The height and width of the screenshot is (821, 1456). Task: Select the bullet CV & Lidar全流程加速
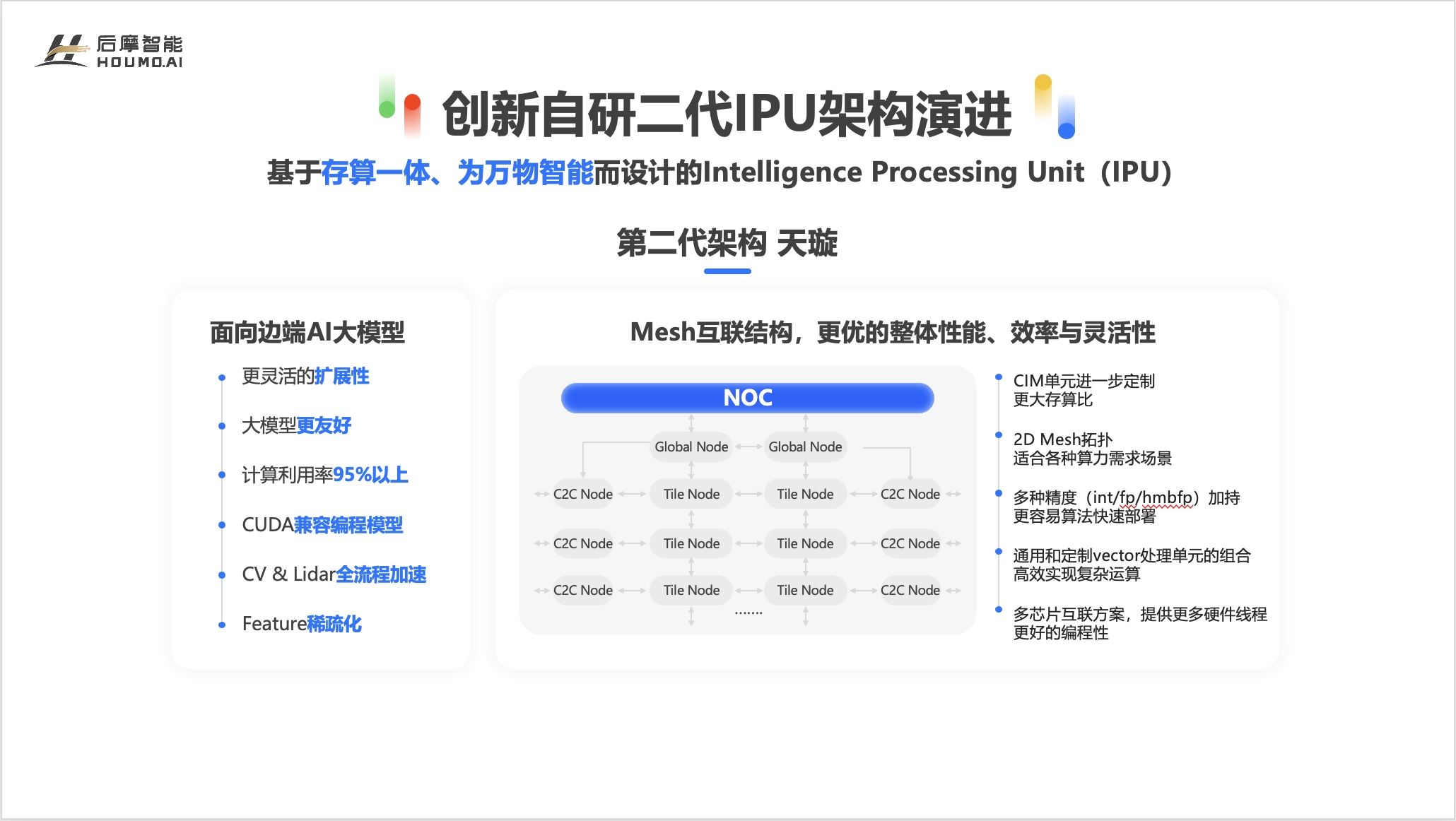[x=334, y=574]
